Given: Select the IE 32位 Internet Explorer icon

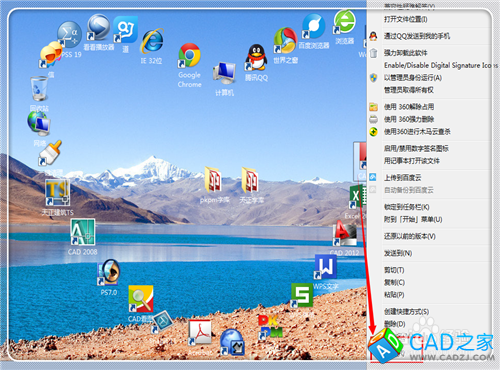Looking at the screenshot, I should pos(152,42).
